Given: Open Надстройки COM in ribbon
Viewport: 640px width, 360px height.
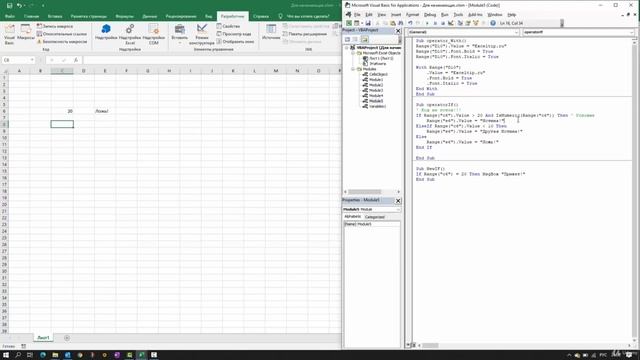Looking at the screenshot, I should tap(153, 34).
